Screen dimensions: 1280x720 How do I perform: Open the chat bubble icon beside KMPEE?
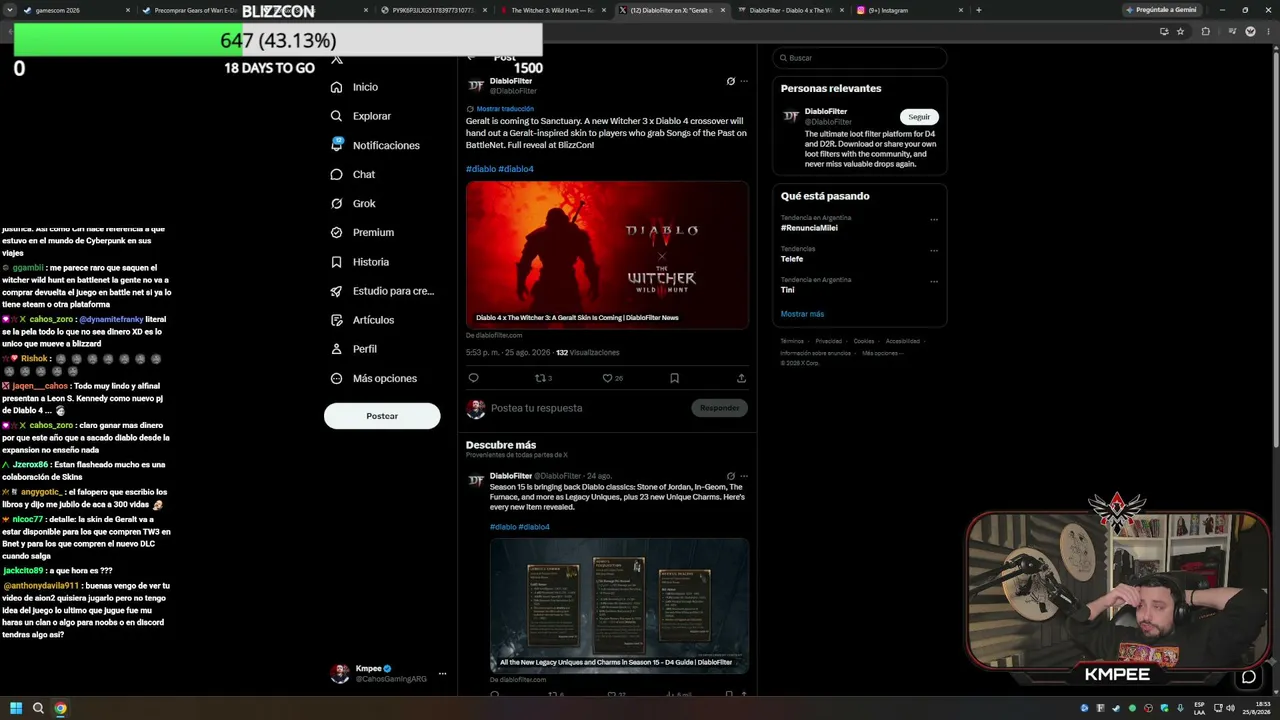click(x=1249, y=677)
